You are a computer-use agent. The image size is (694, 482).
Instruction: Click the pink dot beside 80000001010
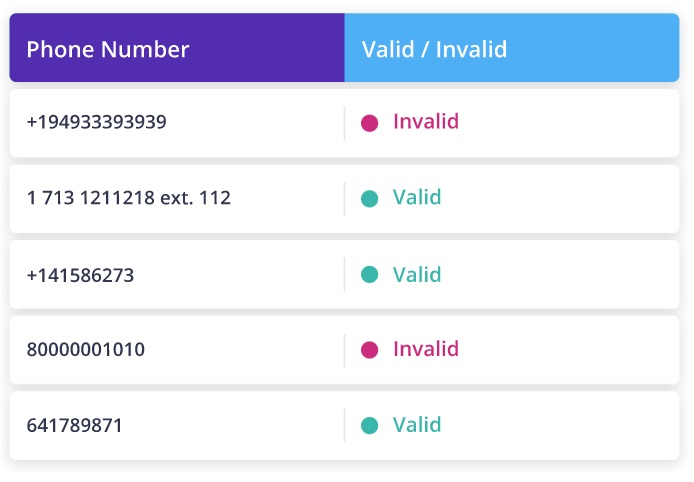click(x=369, y=350)
